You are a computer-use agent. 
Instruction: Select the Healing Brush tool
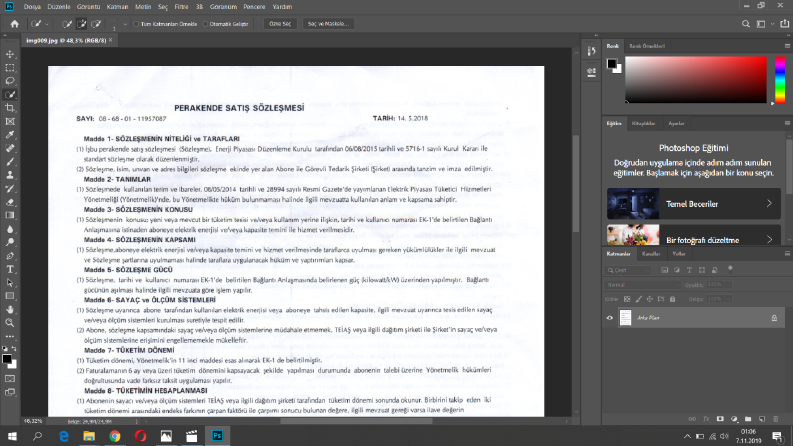[10, 148]
